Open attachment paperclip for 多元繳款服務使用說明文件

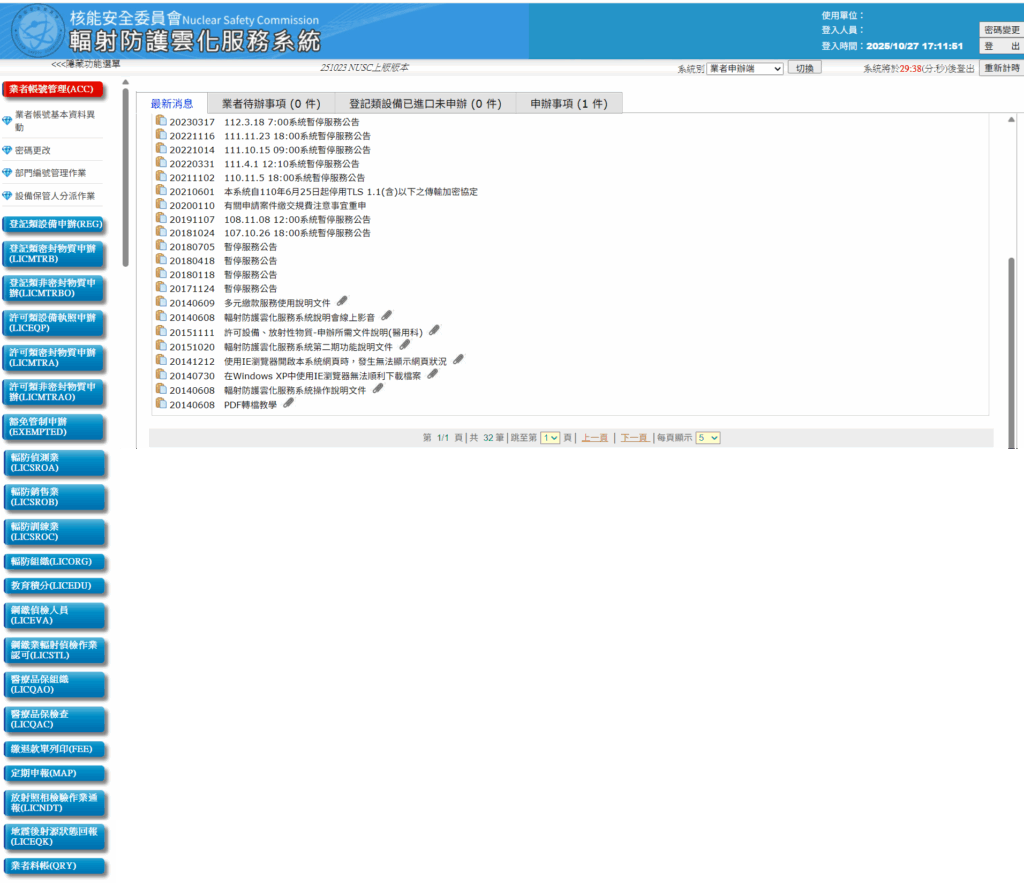point(342,301)
